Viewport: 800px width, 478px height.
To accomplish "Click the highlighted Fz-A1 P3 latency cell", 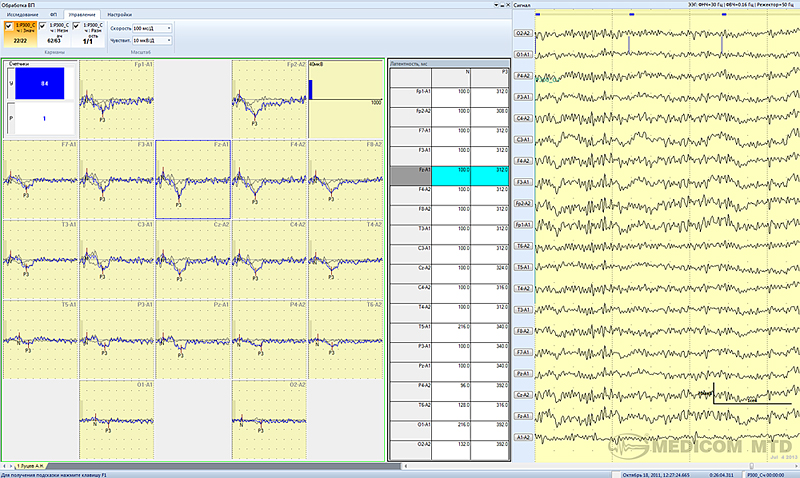I will [490, 176].
